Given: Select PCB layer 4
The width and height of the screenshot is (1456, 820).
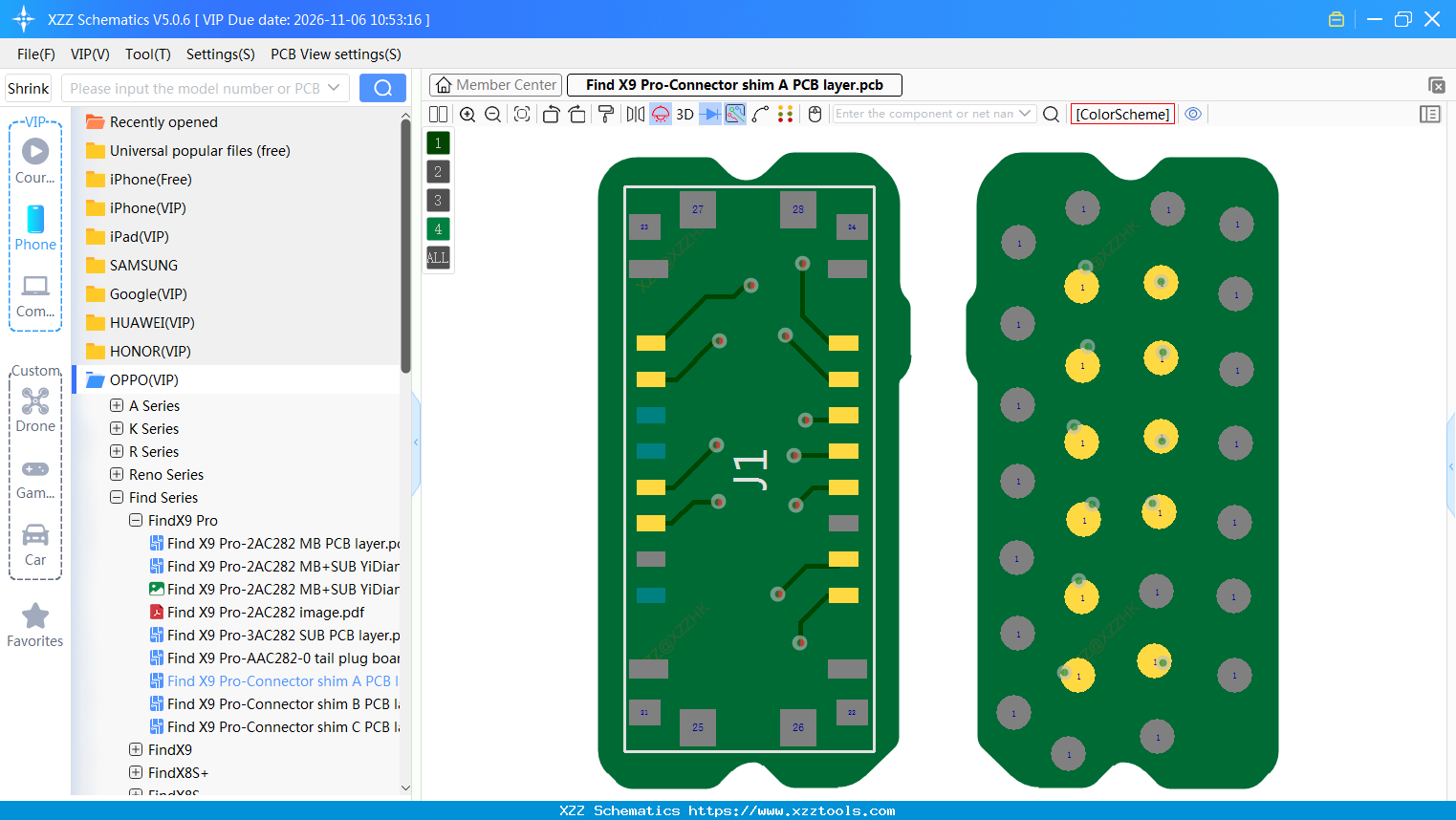Looking at the screenshot, I should click(x=438, y=229).
